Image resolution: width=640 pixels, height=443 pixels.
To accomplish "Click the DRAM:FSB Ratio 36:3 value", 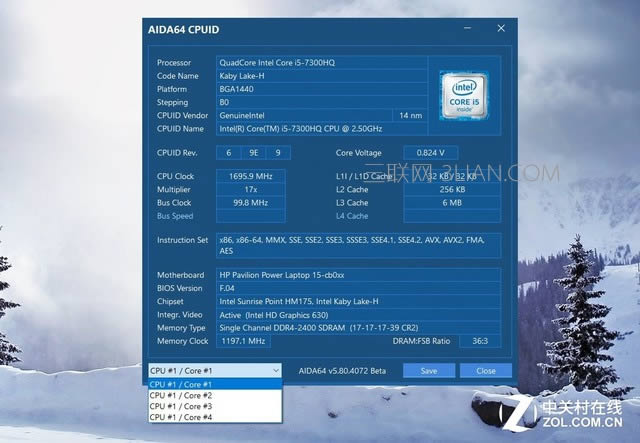I will 480,341.
